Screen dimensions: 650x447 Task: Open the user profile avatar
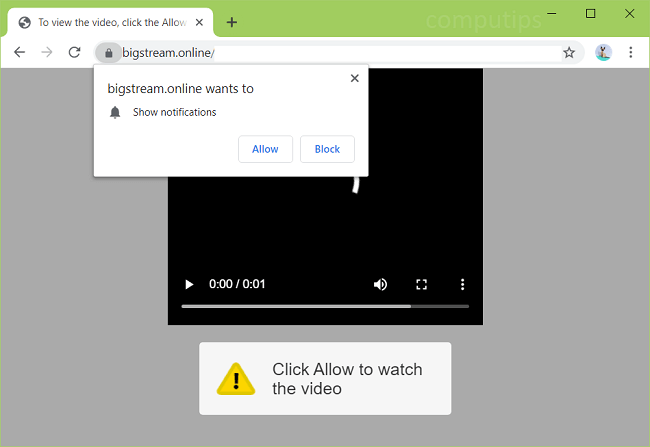603,52
